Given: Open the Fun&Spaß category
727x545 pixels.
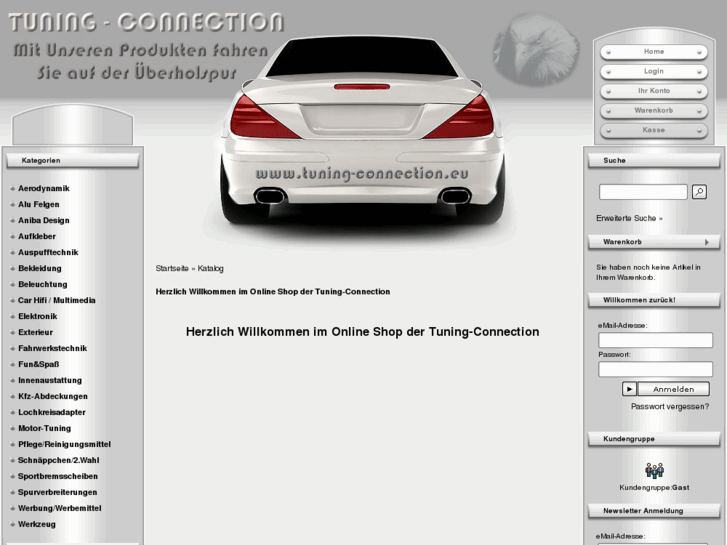Looking at the screenshot, I should tap(38, 365).
